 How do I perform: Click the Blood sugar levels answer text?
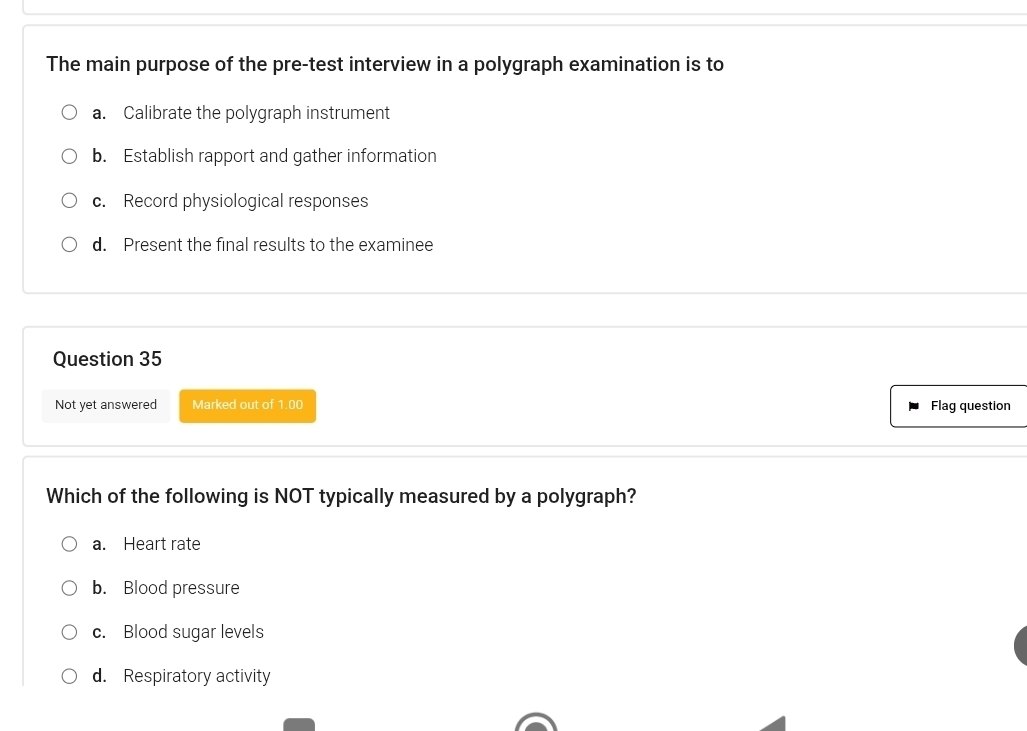(x=193, y=632)
